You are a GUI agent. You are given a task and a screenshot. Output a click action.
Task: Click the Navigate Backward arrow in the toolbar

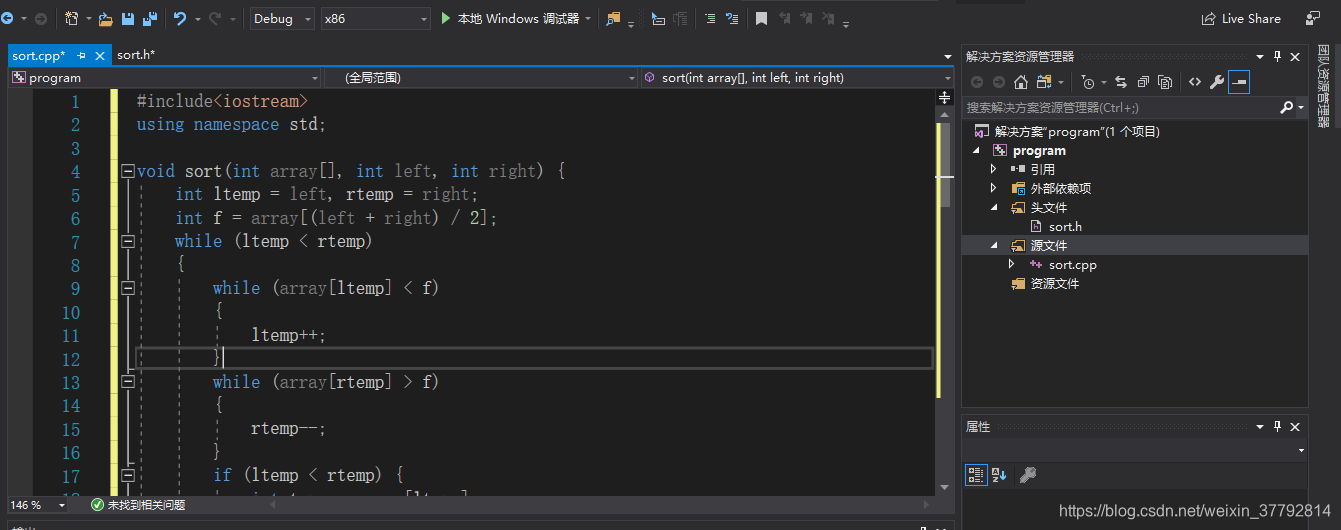[x=8, y=19]
